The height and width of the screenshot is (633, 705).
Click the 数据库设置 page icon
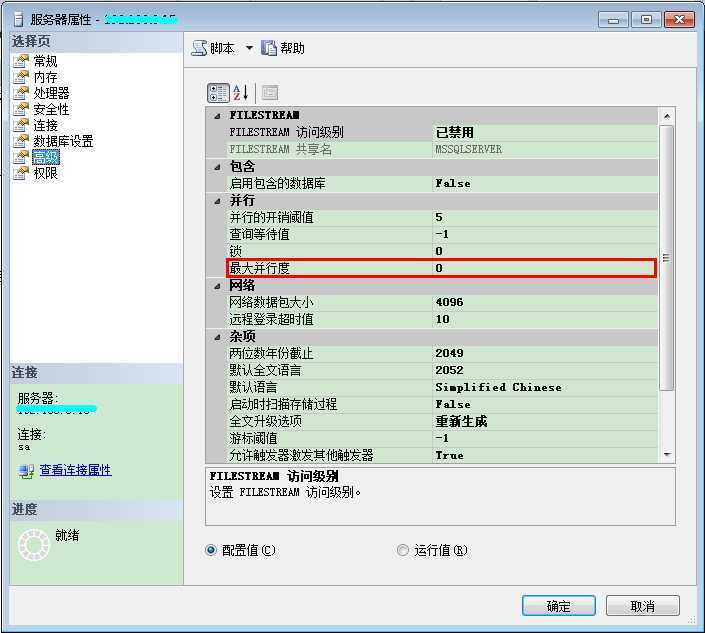click(x=21, y=141)
